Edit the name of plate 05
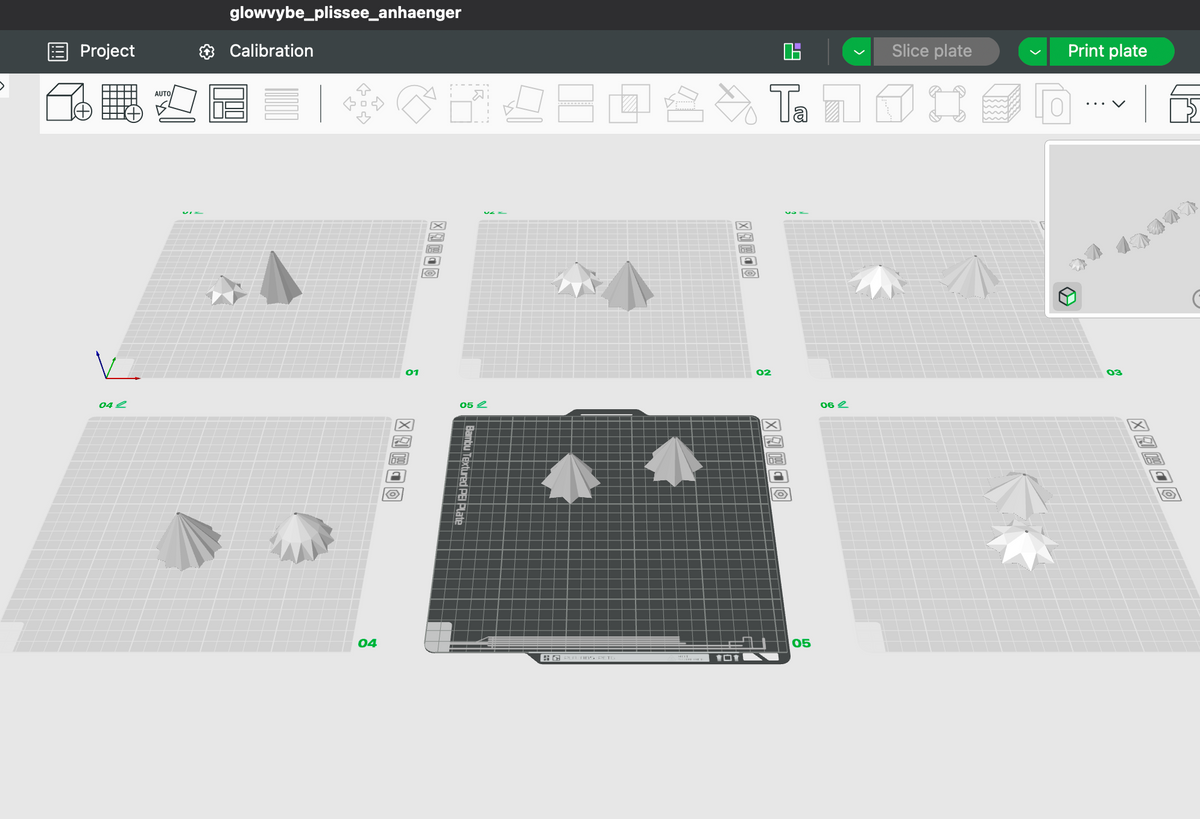The width and height of the screenshot is (1200, 819). (482, 404)
